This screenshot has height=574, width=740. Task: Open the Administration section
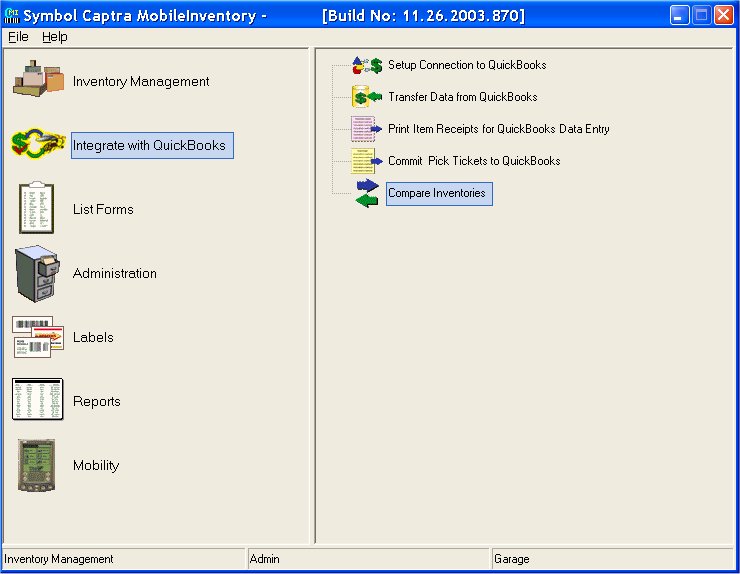point(115,273)
